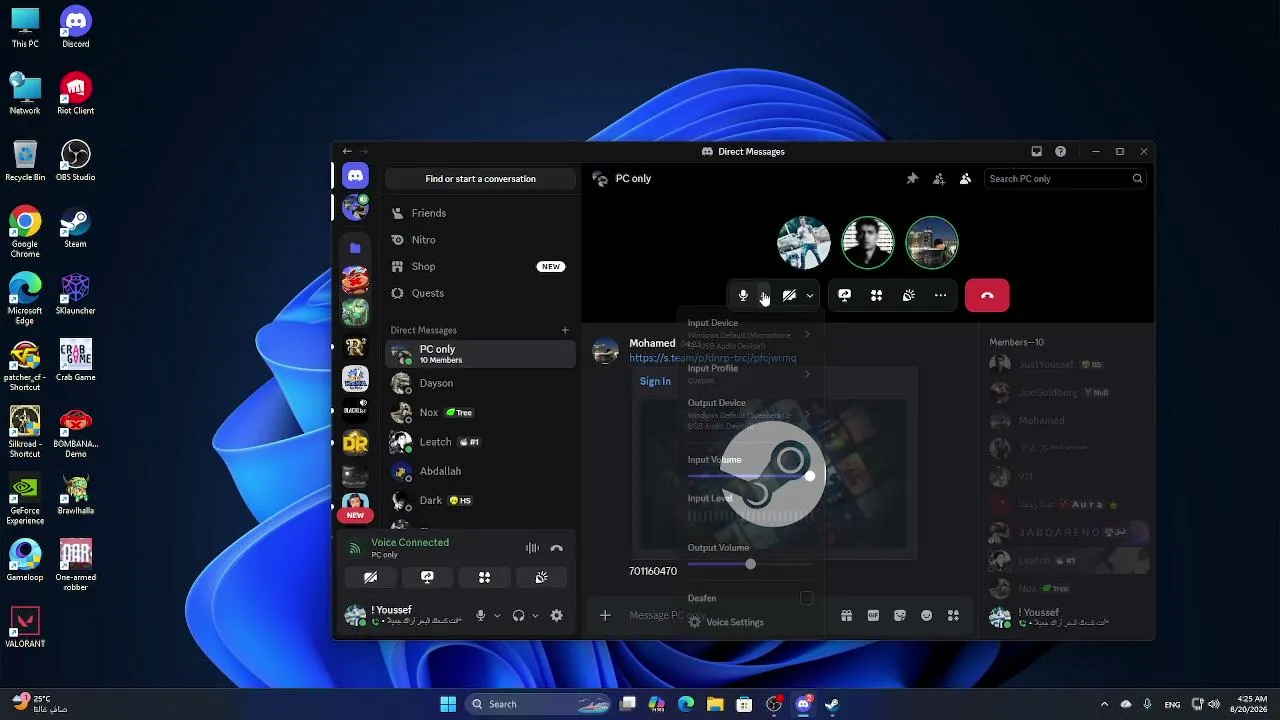The height and width of the screenshot is (720, 1280).
Task: Toggle the member list icon
Action: (x=965, y=179)
